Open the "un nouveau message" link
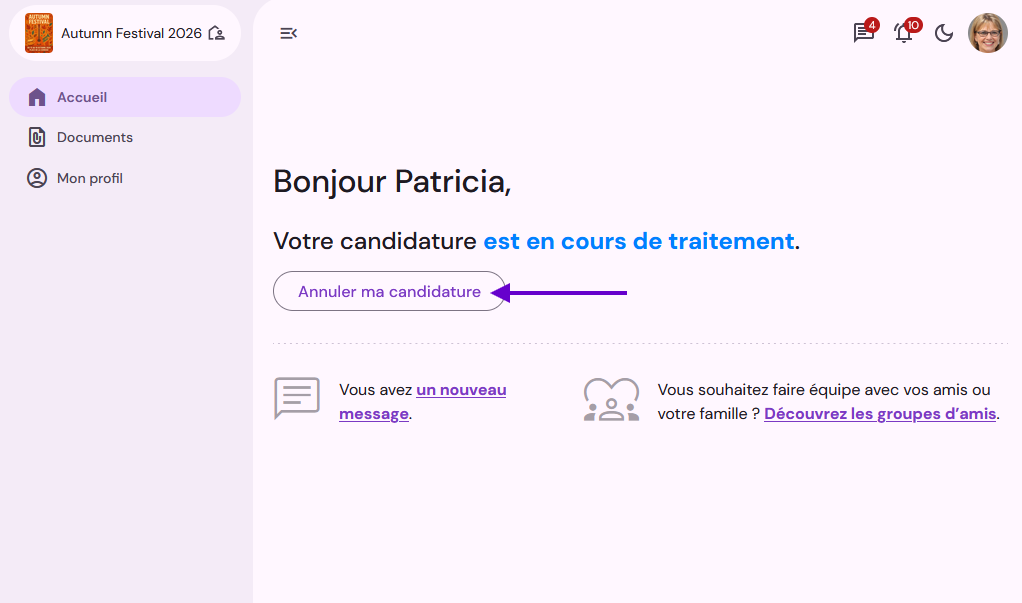This screenshot has height=603, width=1022. click(461, 390)
